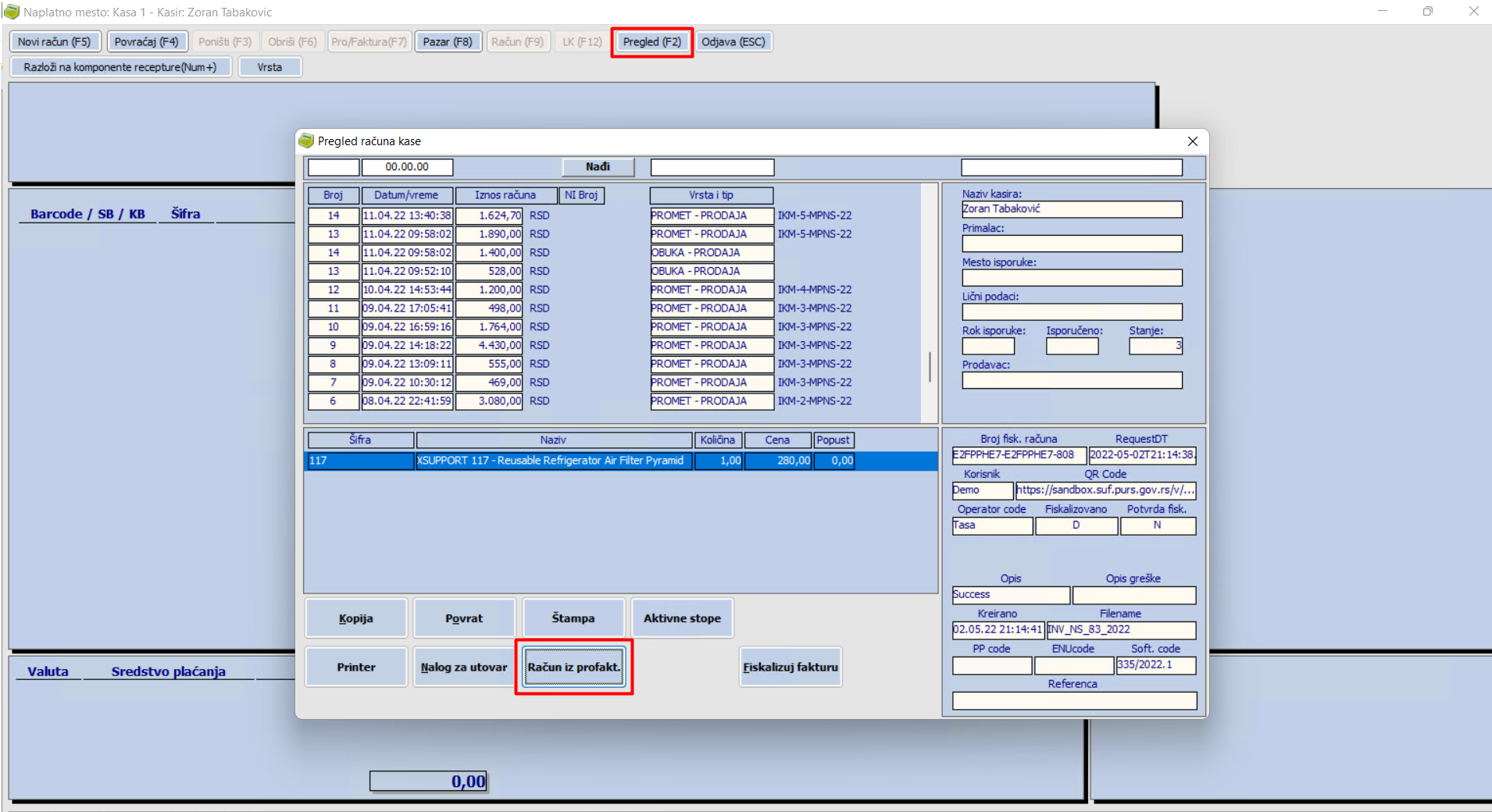The width and height of the screenshot is (1492, 812).
Task: Click the Aktivne stope button
Action: point(682,618)
